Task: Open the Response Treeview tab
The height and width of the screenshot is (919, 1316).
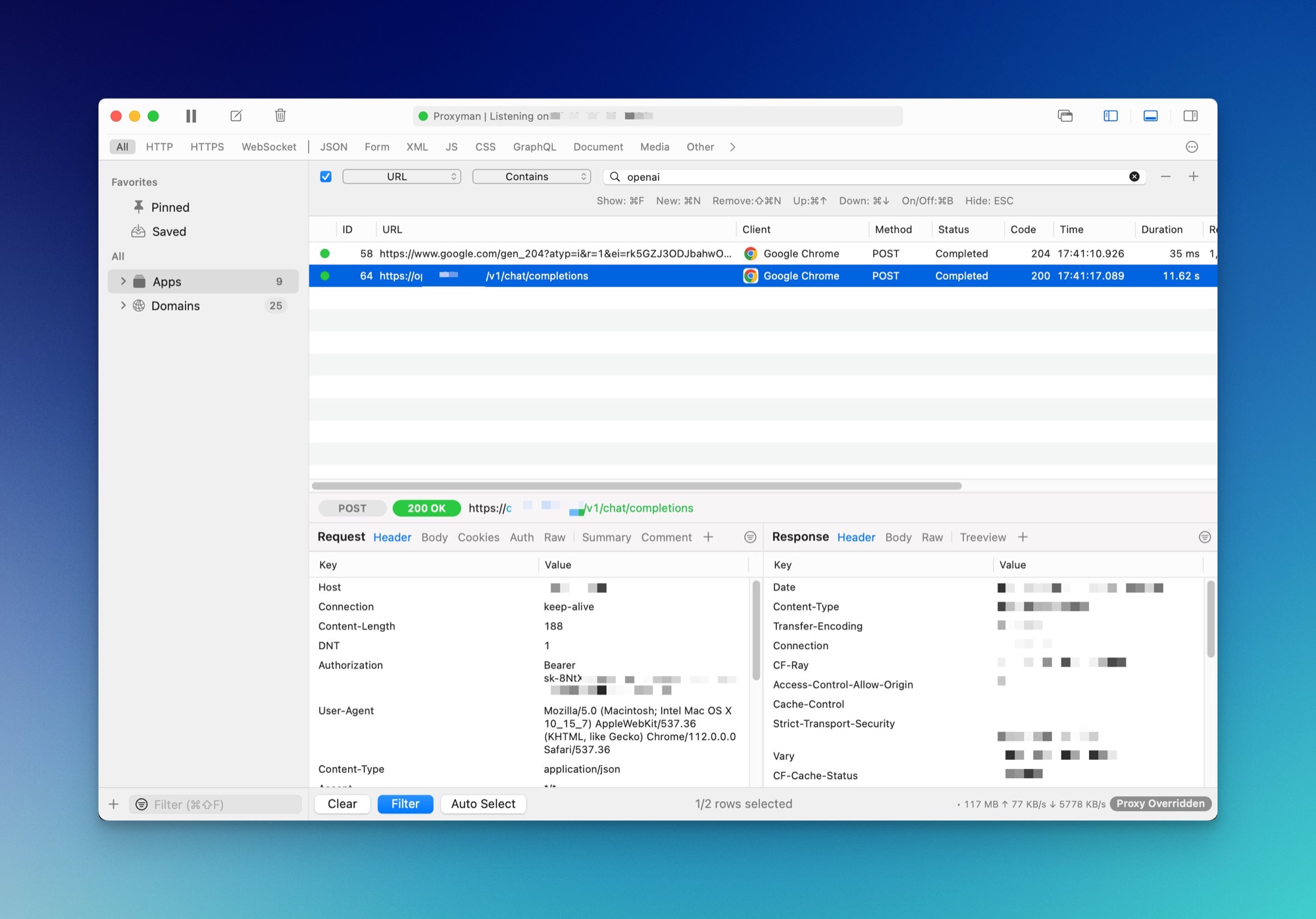Action: point(982,537)
